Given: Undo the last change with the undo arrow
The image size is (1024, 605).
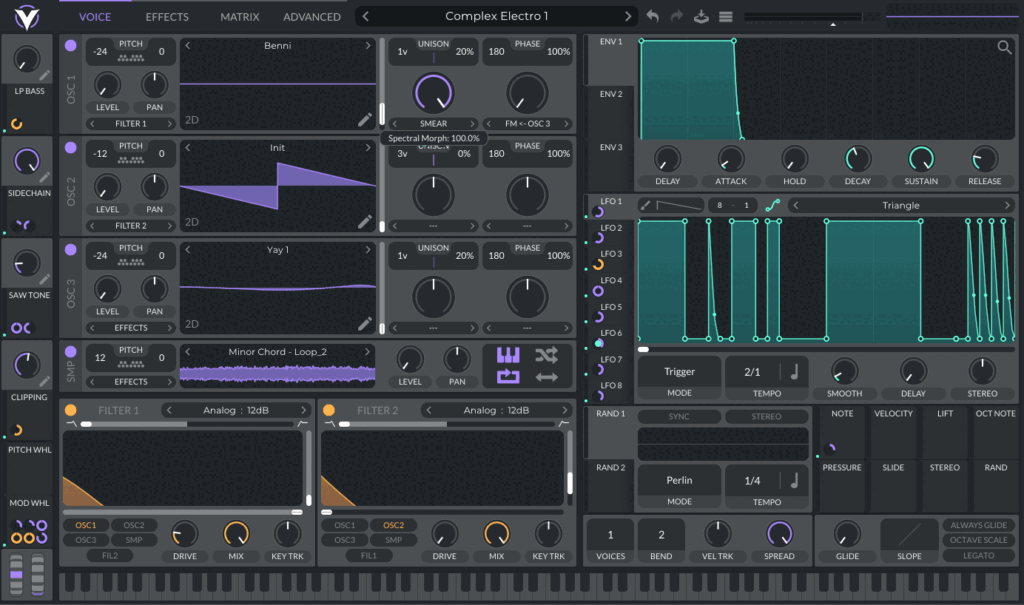Looking at the screenshot, I should [x=651, y=15].
